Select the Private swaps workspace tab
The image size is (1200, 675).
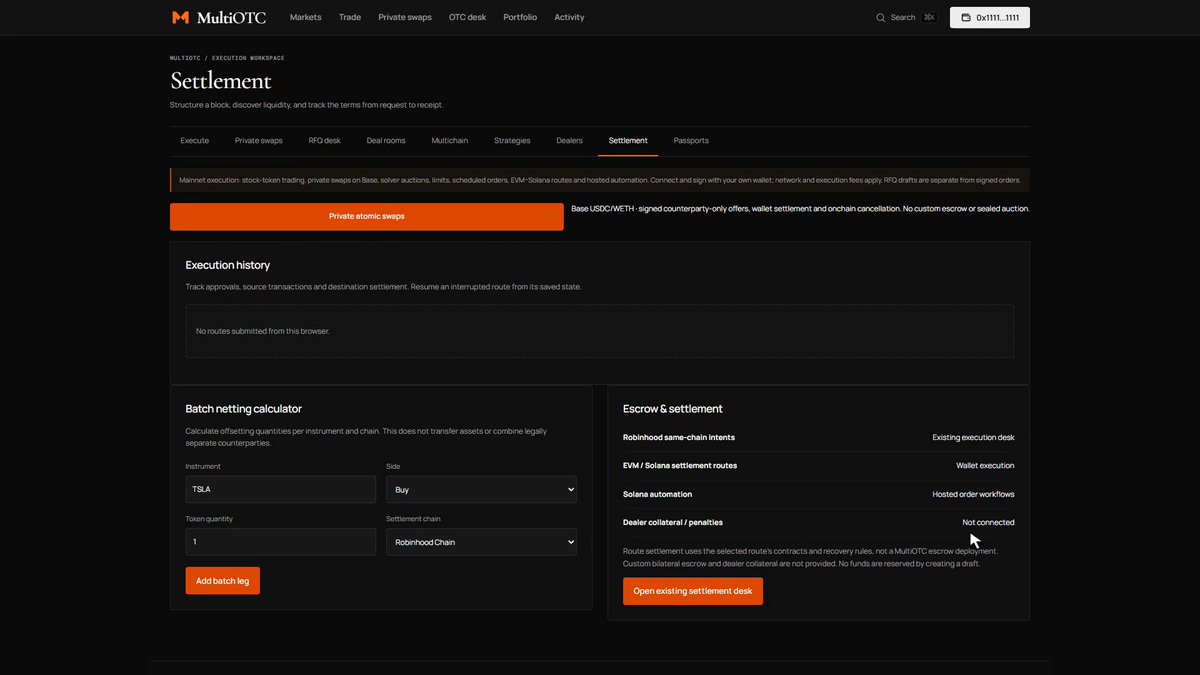tap(259, 141)
